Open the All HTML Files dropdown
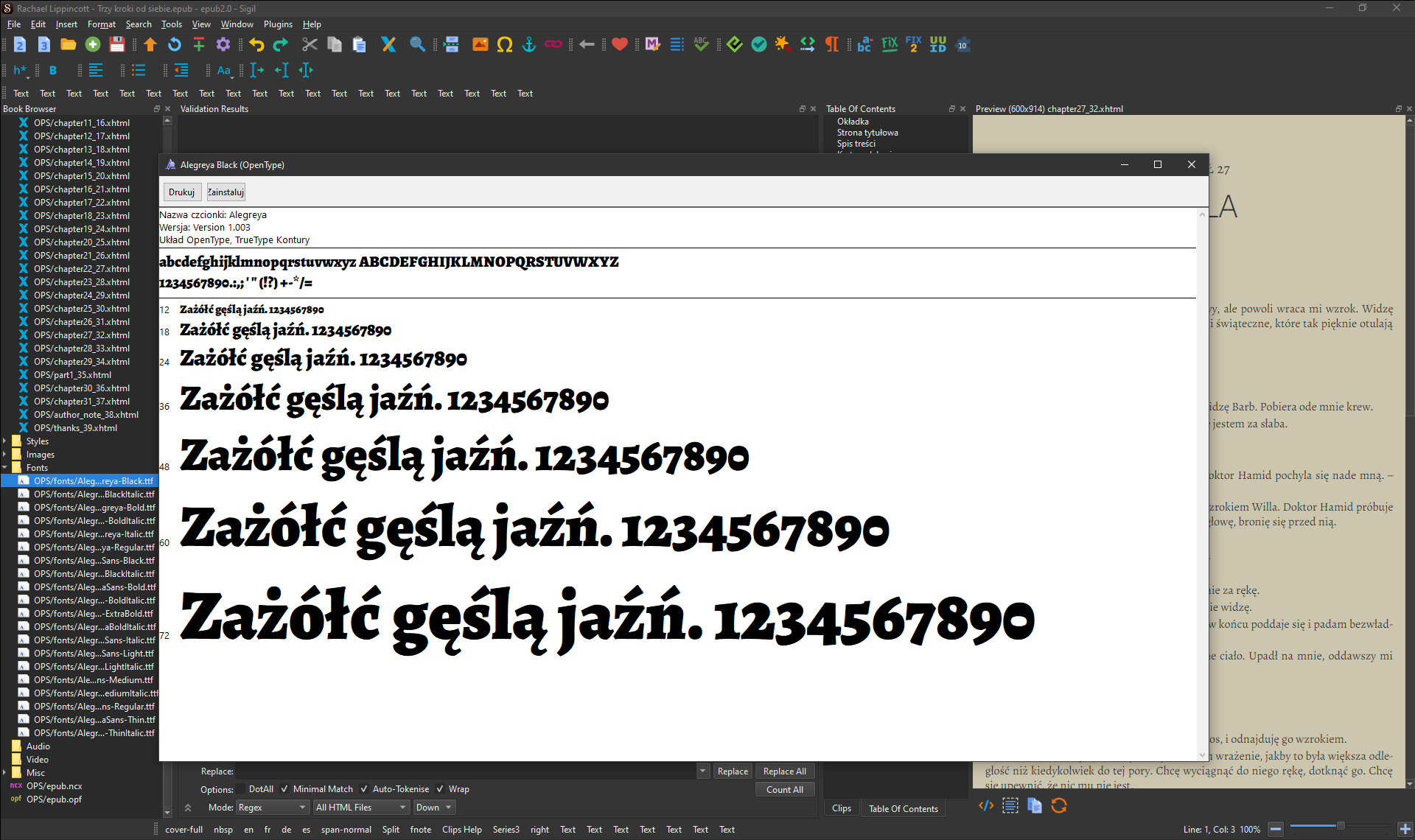This screenshot has width=1415, height=840. (x=360, y=808)
